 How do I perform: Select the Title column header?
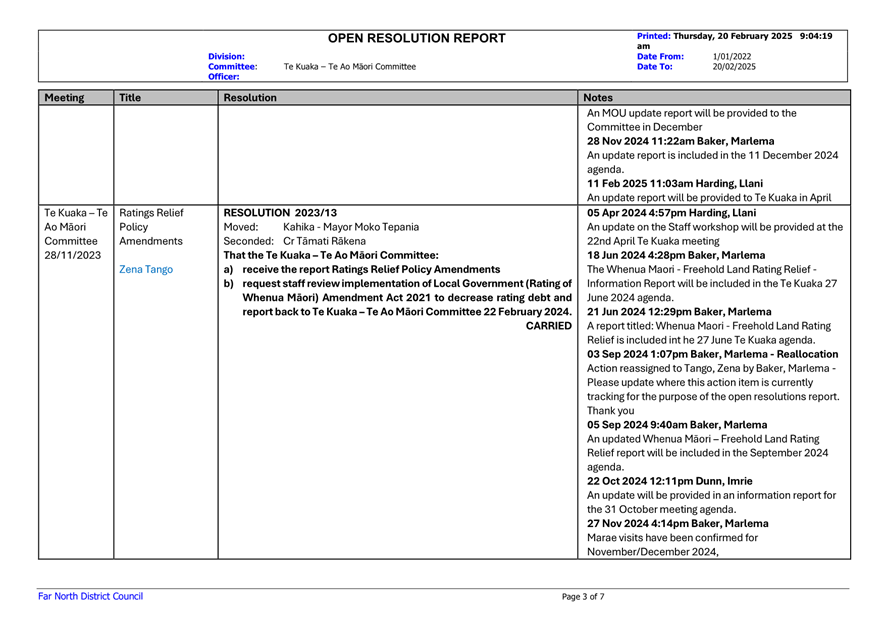pos(130,99)
